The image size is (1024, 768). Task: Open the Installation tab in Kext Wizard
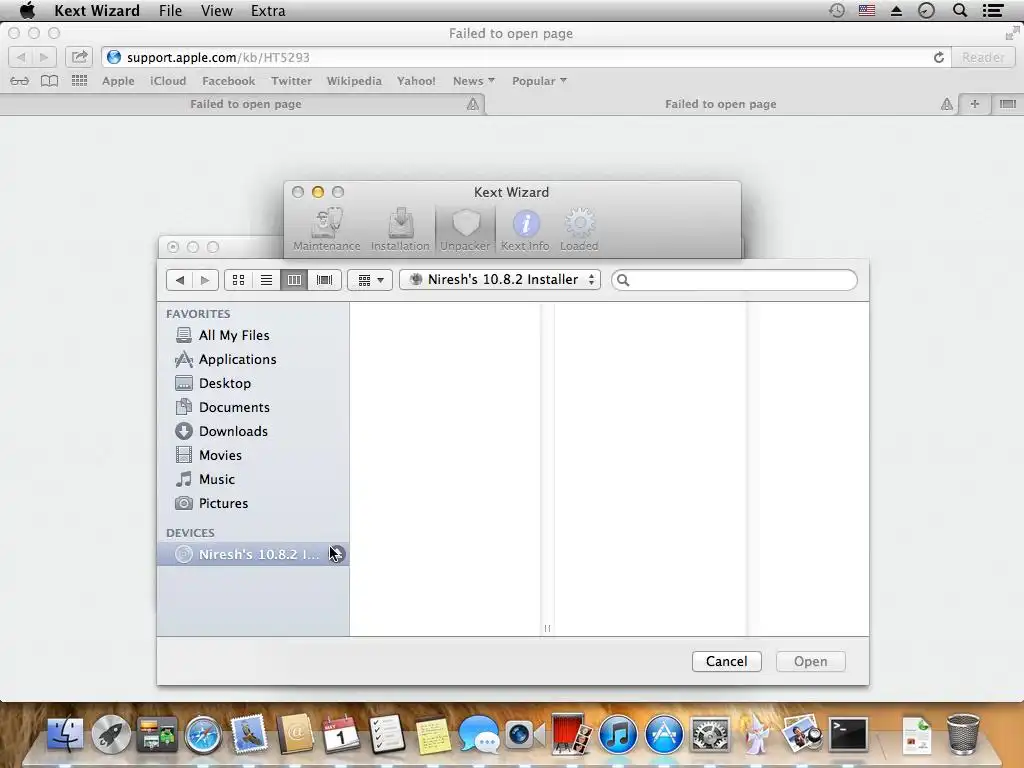(x=400, y=230)
